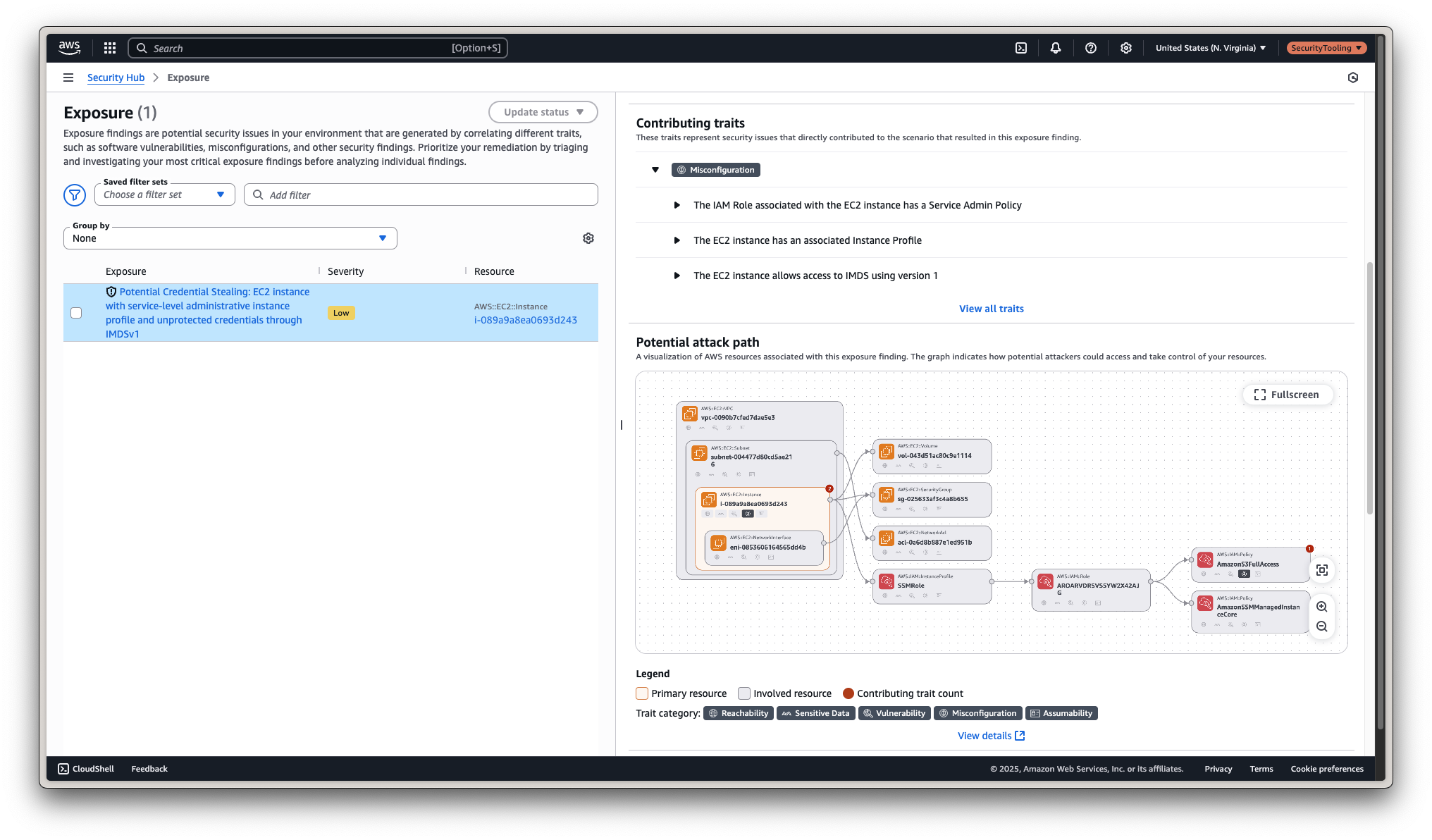1432x840 pixels.
Task: Click the Involved resource legend swatch
Action: pyautogui.click(x=744, y=693)
